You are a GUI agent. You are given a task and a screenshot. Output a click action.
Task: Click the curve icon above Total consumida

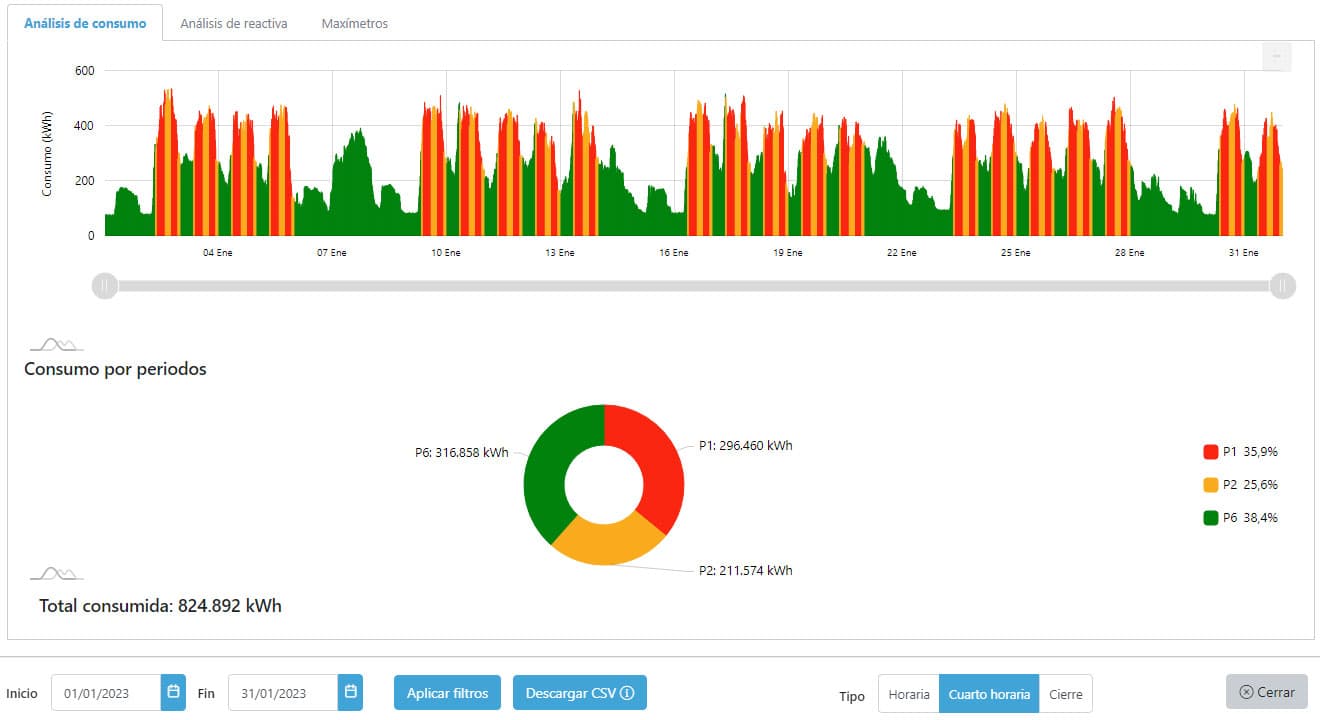(57, 573)
